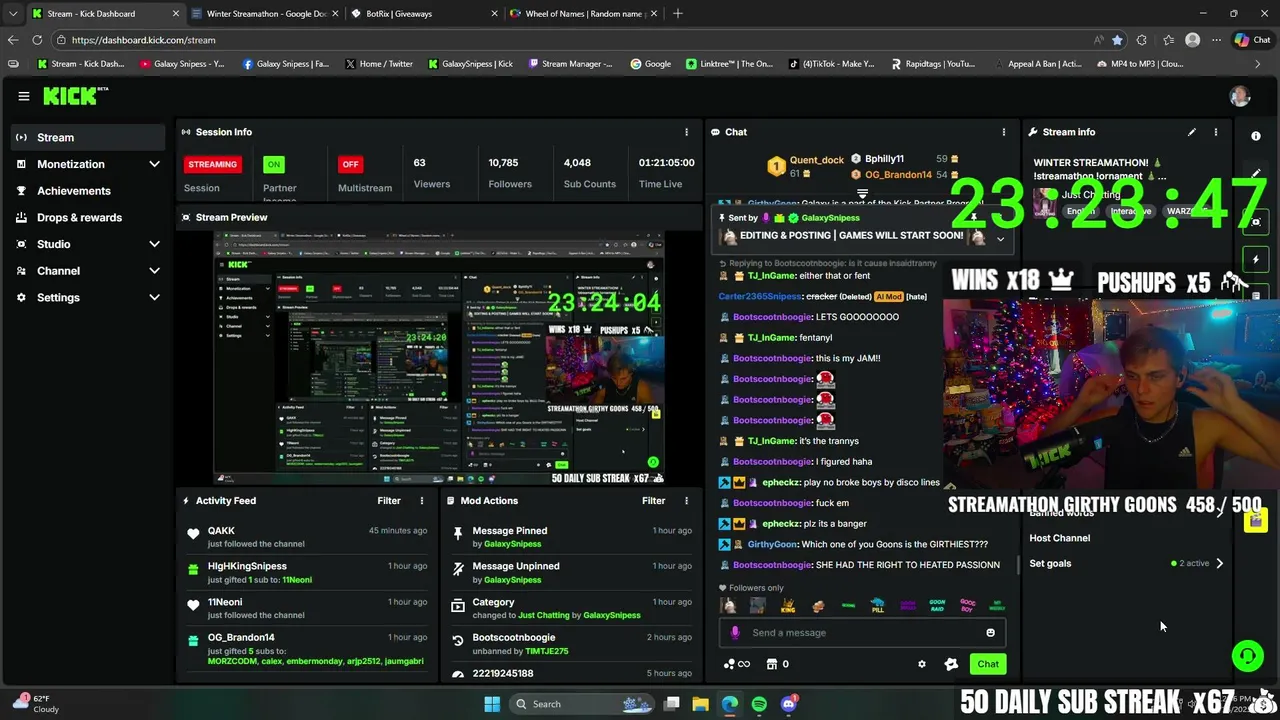Viewport: 1280px width, 720px height.
Task: Open the chat shop icon showing 0
Action: [777, 664]
